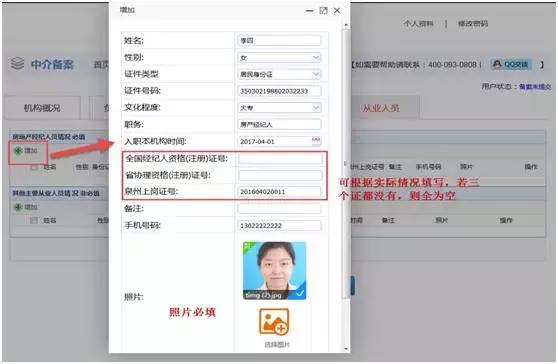Toggle the checkmark on the uploaded photo
This screenshot has height=364, width=558.
300,293
